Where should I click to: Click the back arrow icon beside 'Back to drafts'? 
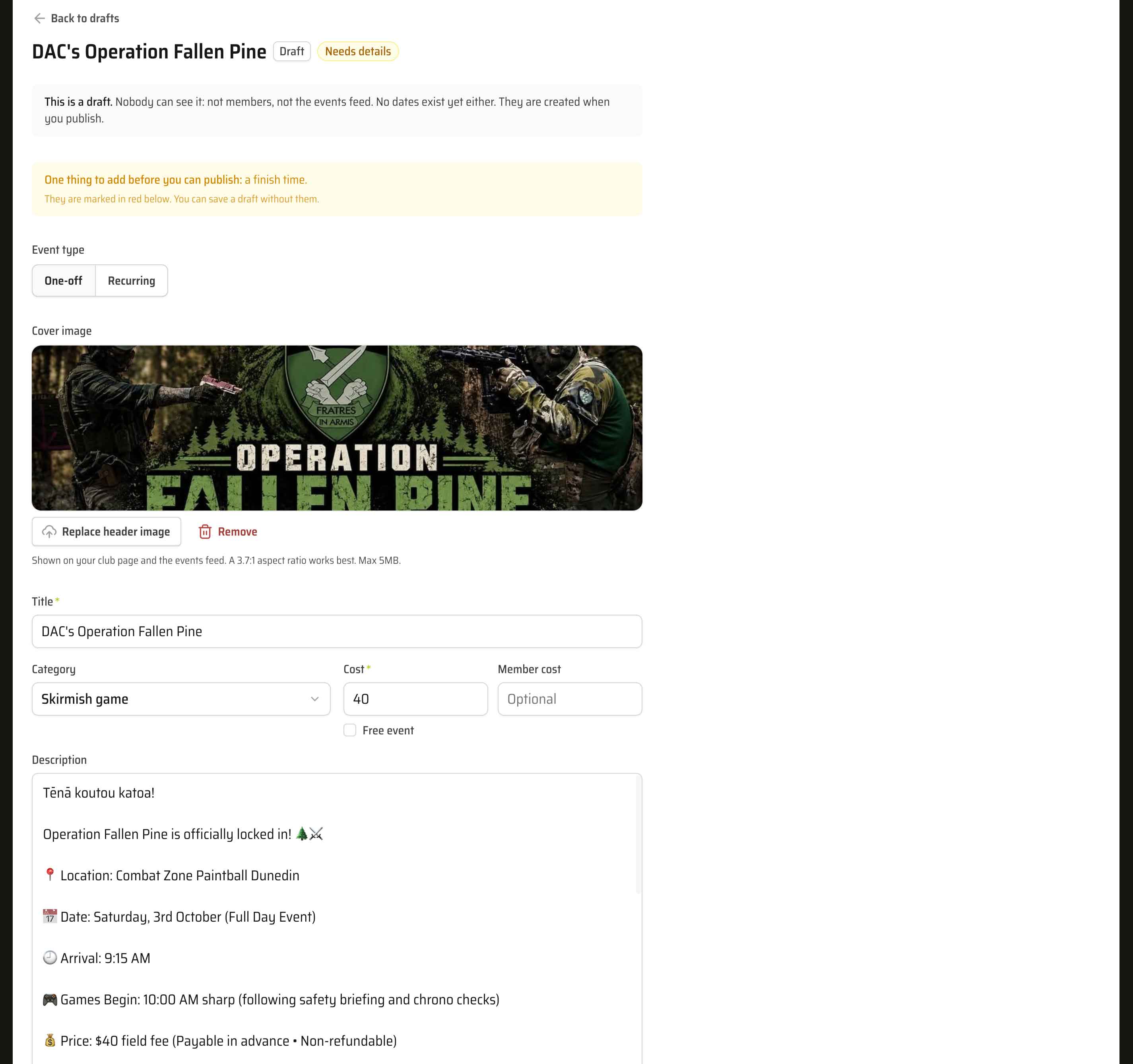coord(39,18)
